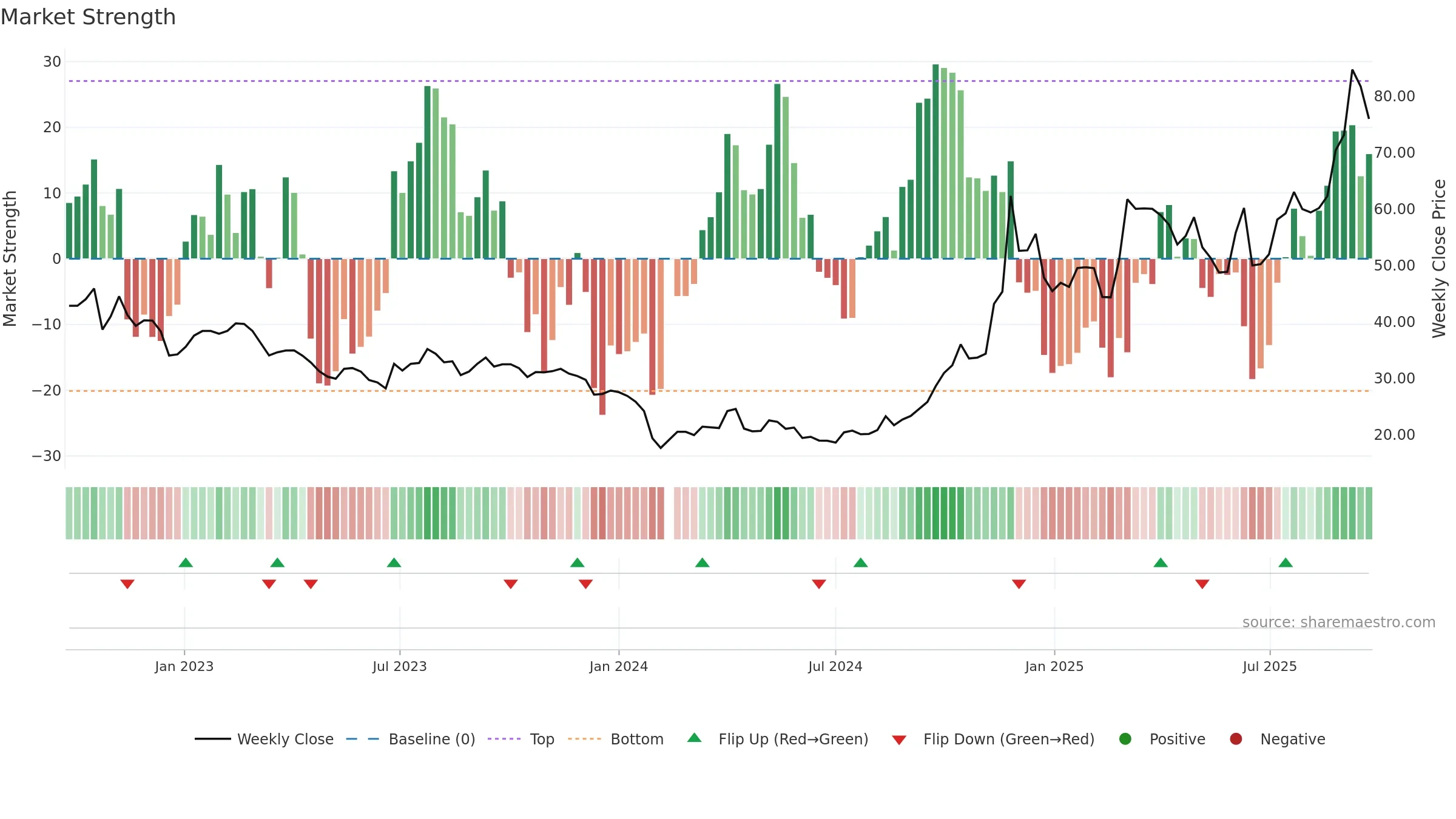Select the red Flip Down triangle in May 2025
1456x819 pixels.
pos(1202,584)
